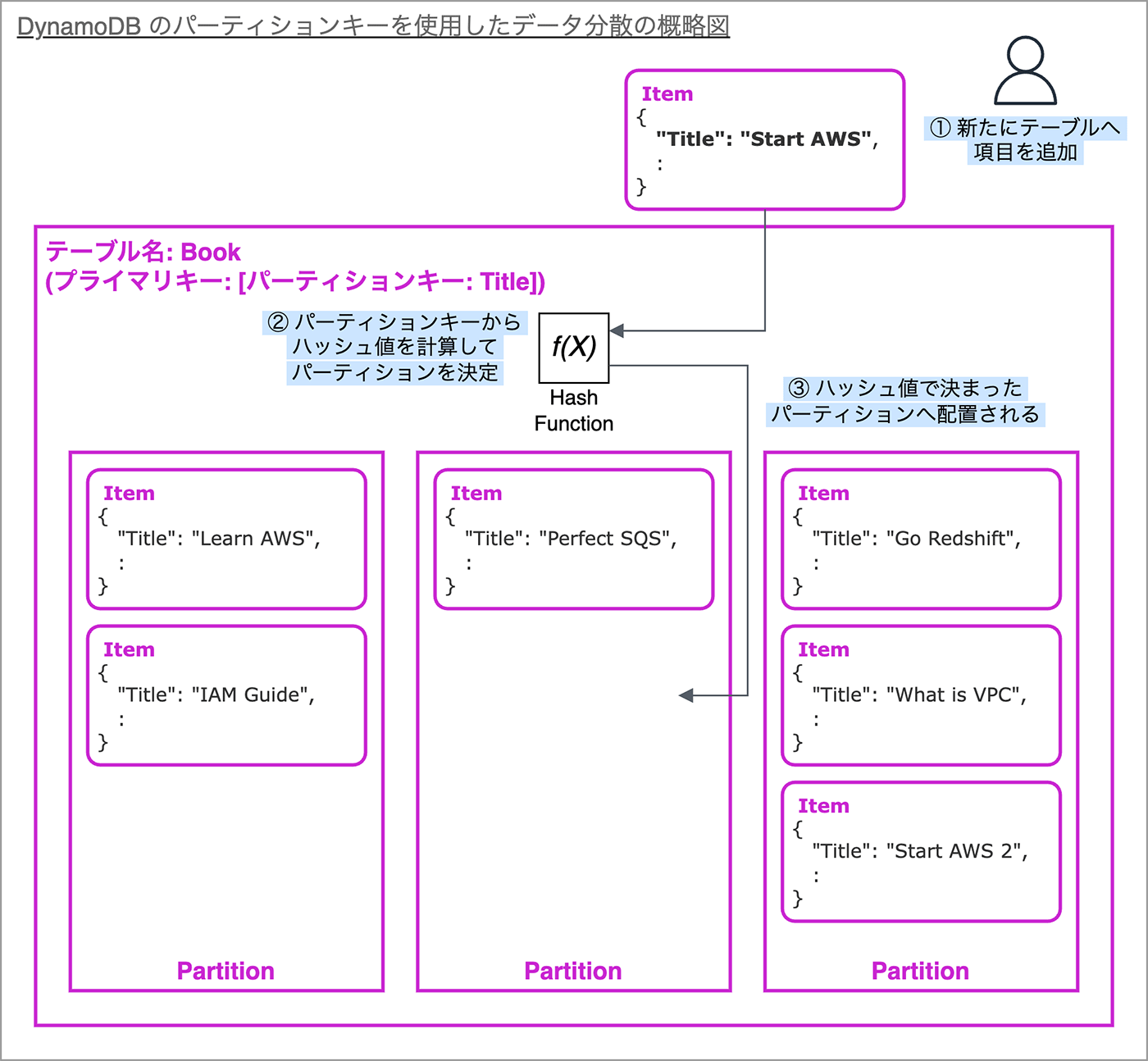Click the "Start AWS 2" item box
This screenshot has height=1061, width=1148.
click(x=920, y=851)
